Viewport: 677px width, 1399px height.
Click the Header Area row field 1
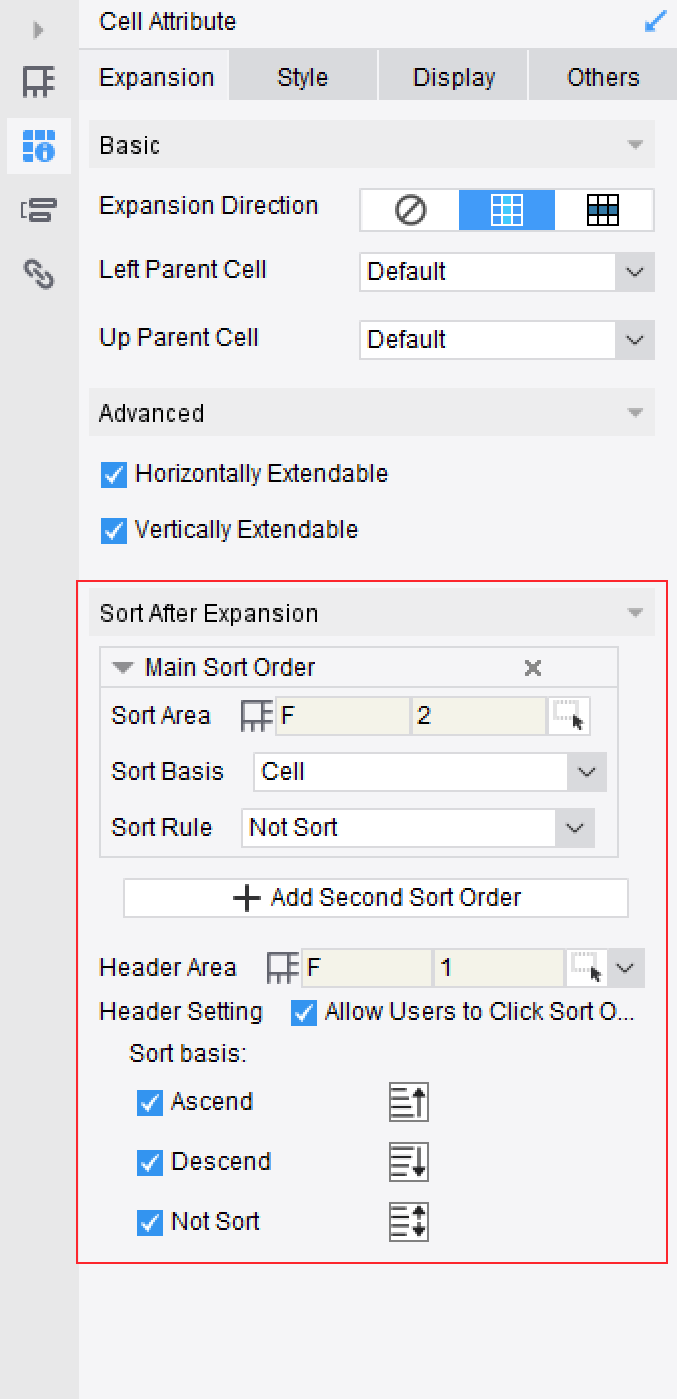(499, 968)
